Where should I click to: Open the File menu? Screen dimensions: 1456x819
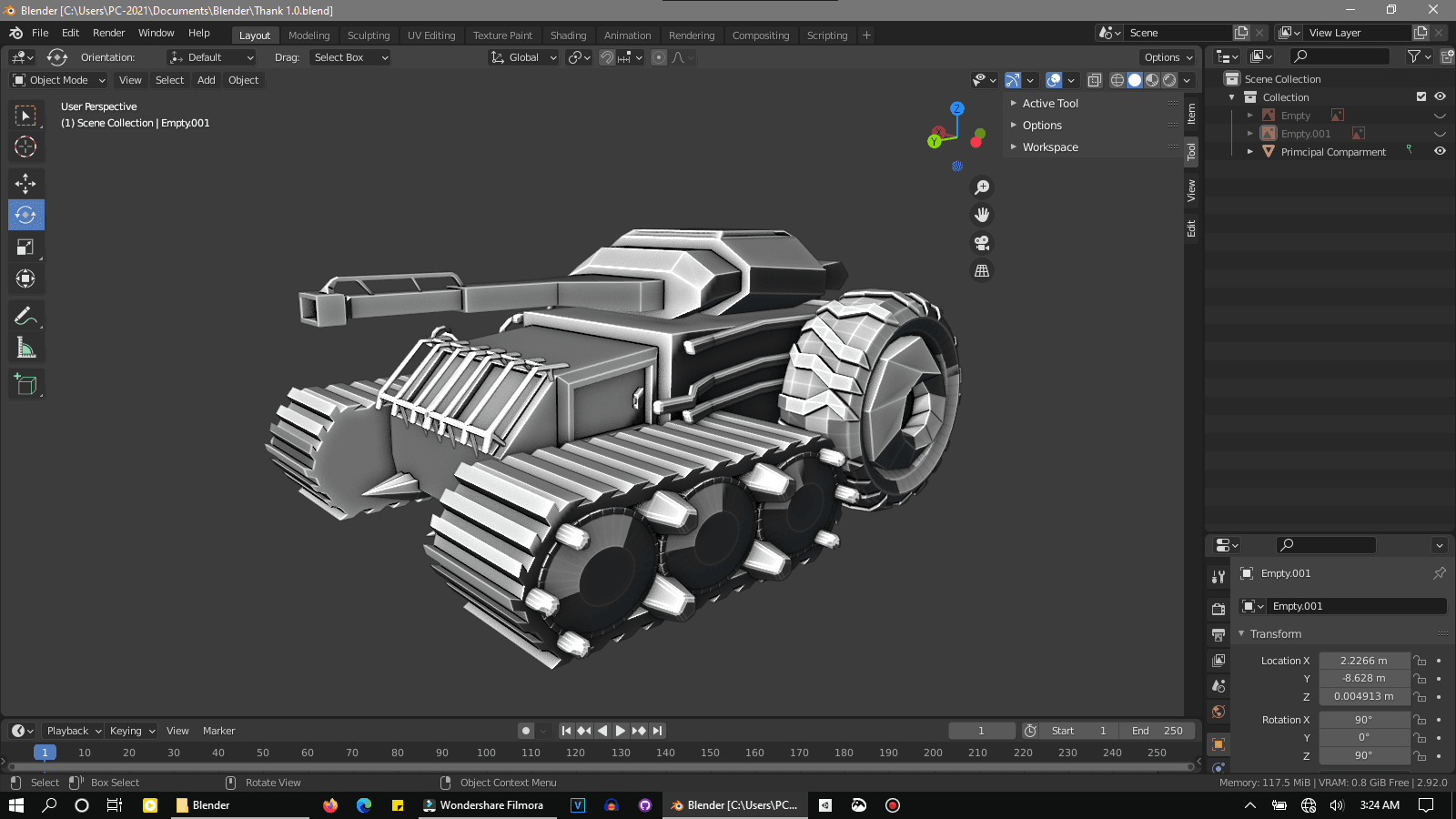40,33
